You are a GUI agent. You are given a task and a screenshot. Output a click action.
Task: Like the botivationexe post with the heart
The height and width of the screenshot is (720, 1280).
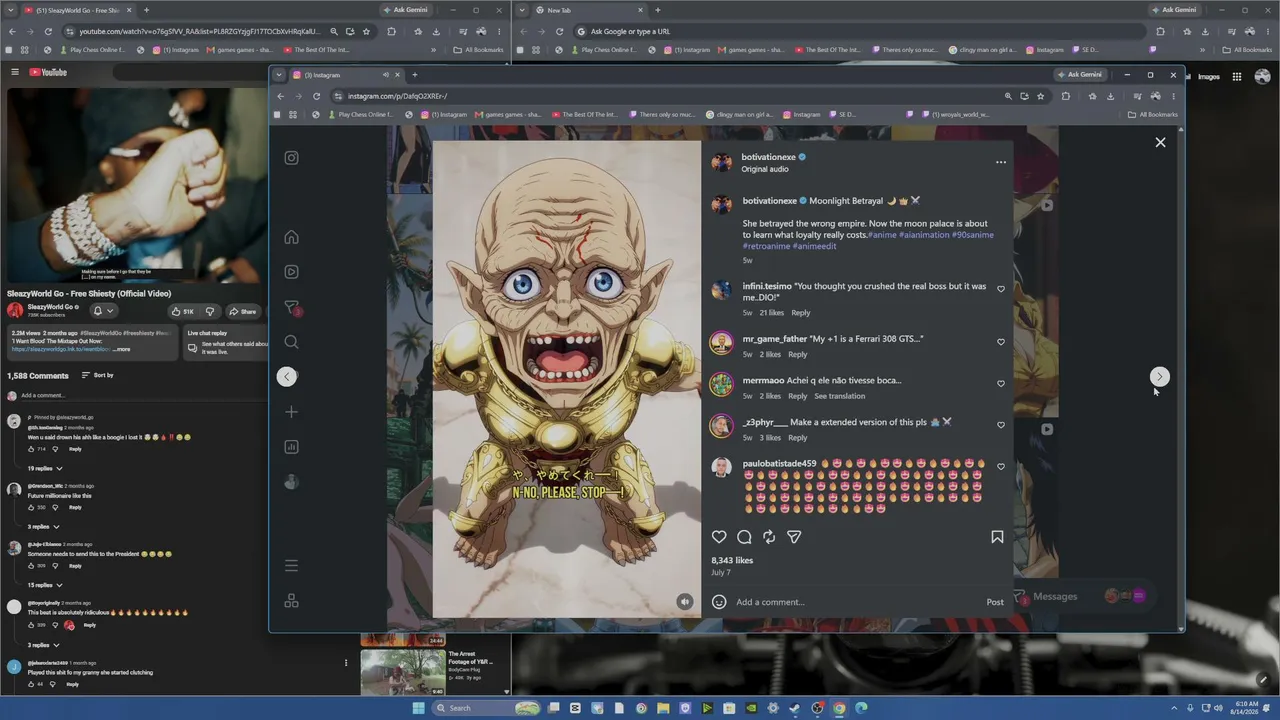(x=719, y=537)
